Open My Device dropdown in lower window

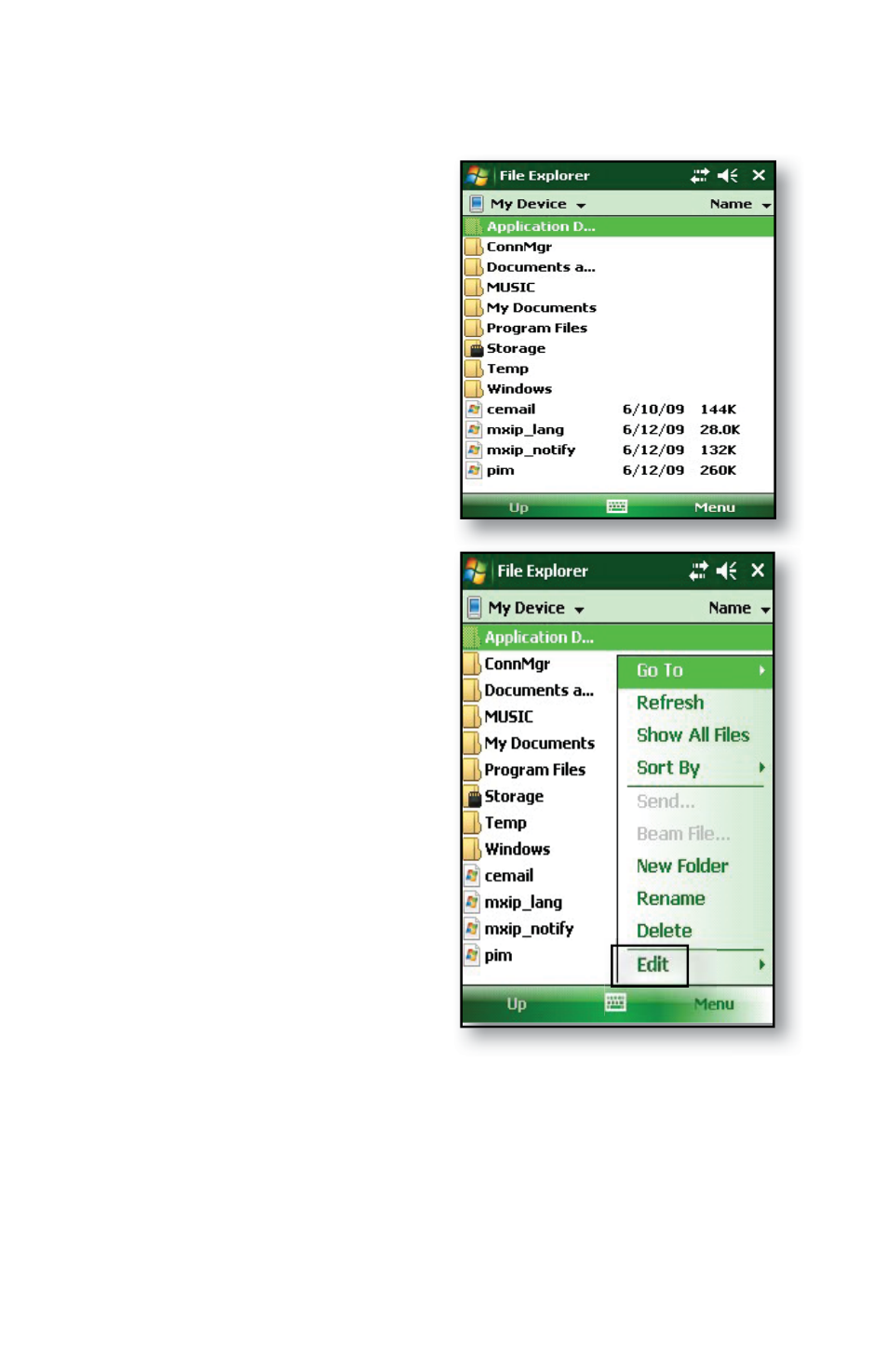[x=536, y=608]
